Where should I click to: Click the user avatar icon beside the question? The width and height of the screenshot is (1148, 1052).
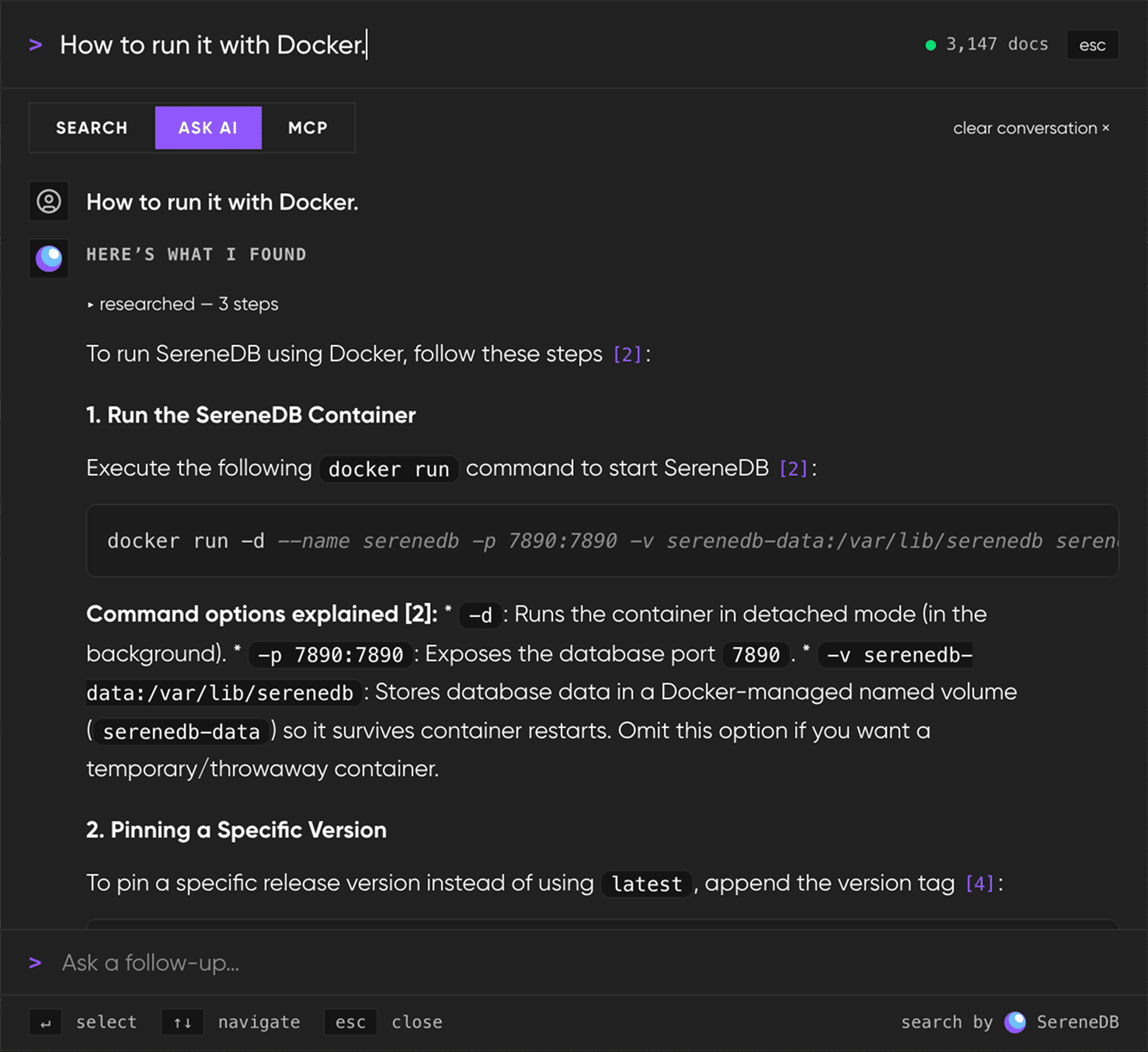49,202
